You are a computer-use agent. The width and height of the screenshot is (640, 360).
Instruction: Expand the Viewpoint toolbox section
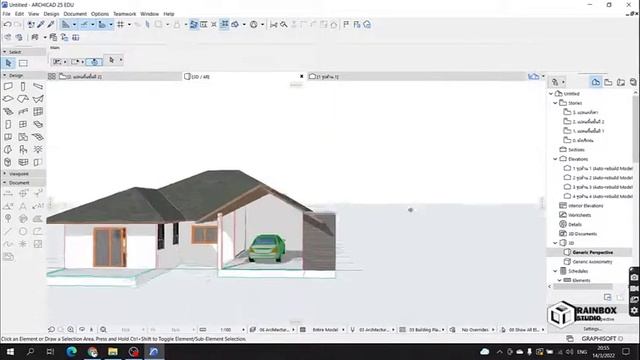4,173
